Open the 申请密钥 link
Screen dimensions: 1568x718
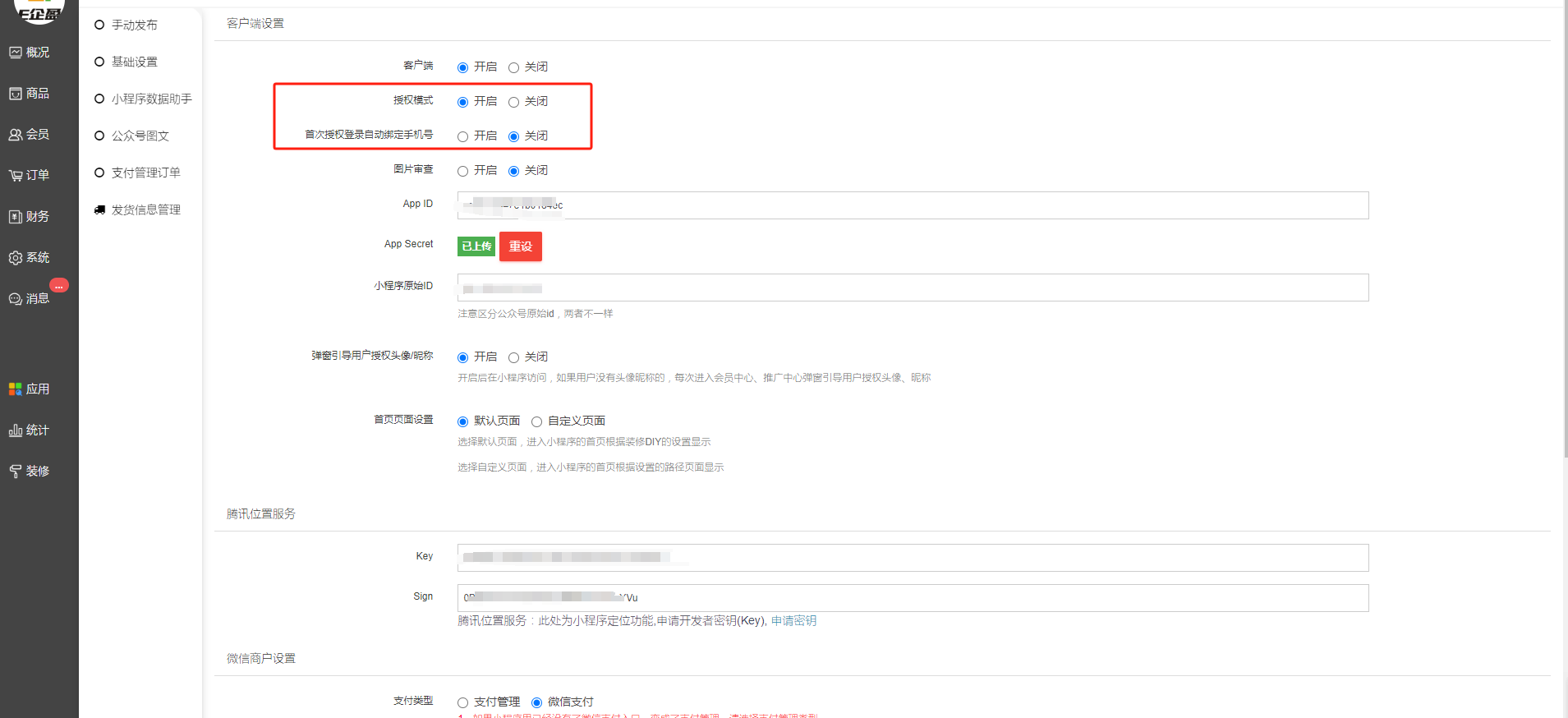793,621
